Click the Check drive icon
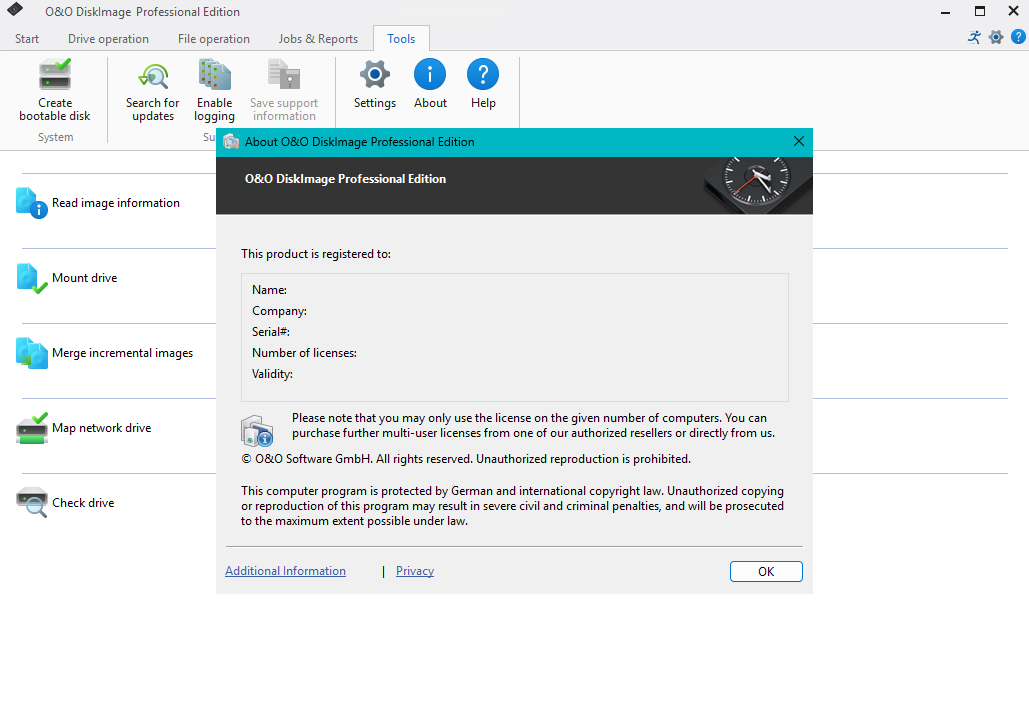This screenshot has height=721, width=1029. click(32, 503)
